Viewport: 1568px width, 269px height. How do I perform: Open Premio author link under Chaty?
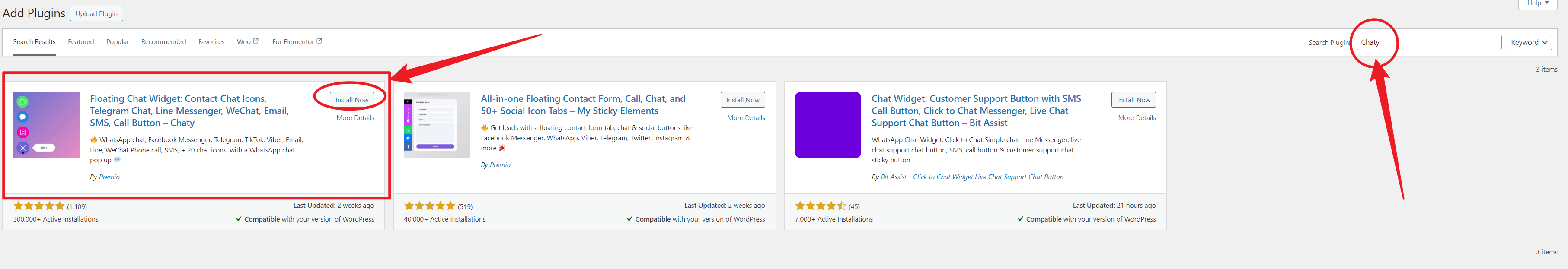pyautogui.click(x=109, y=177)
